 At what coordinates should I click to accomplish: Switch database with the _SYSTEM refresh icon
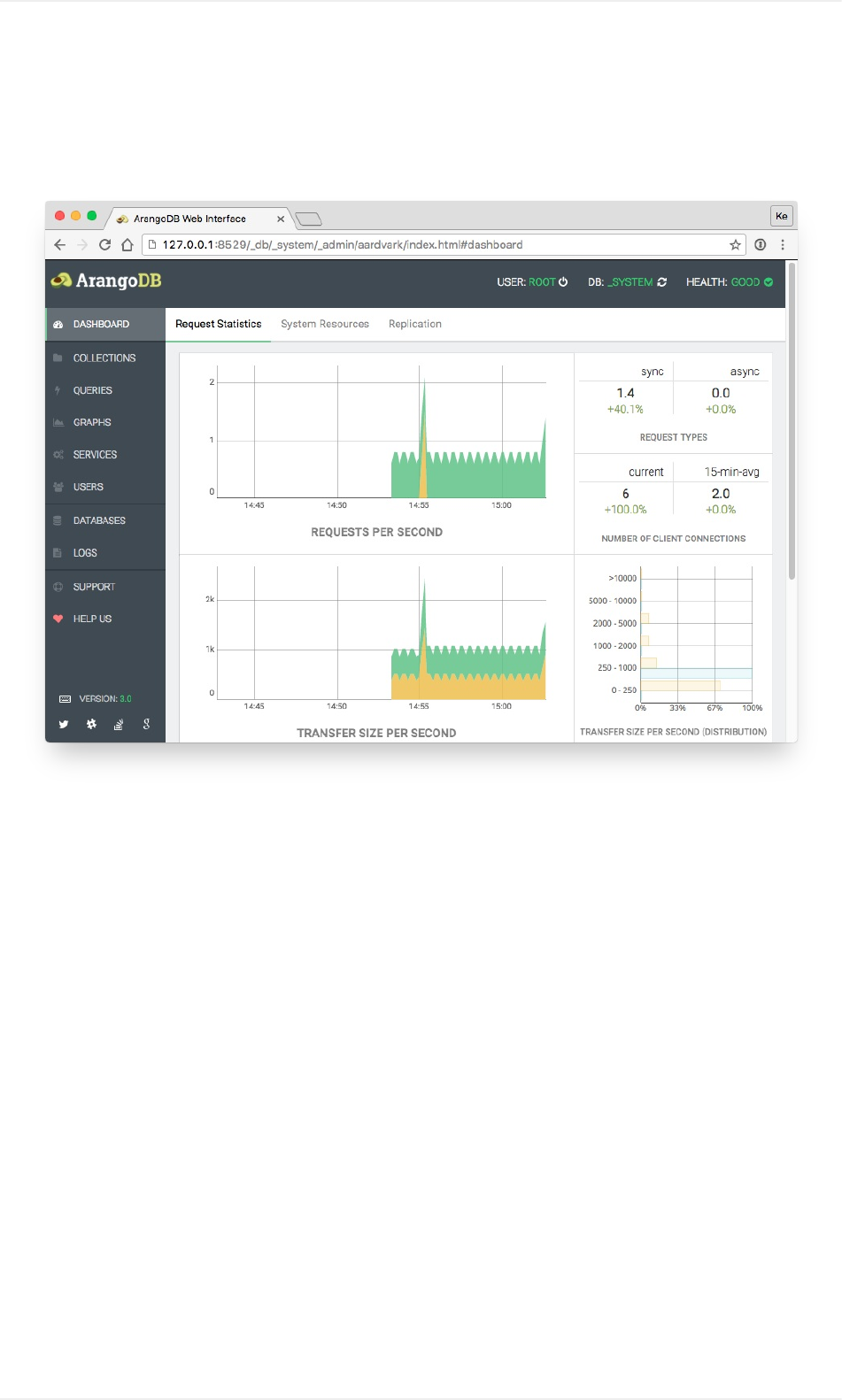[x=661, y=282]
